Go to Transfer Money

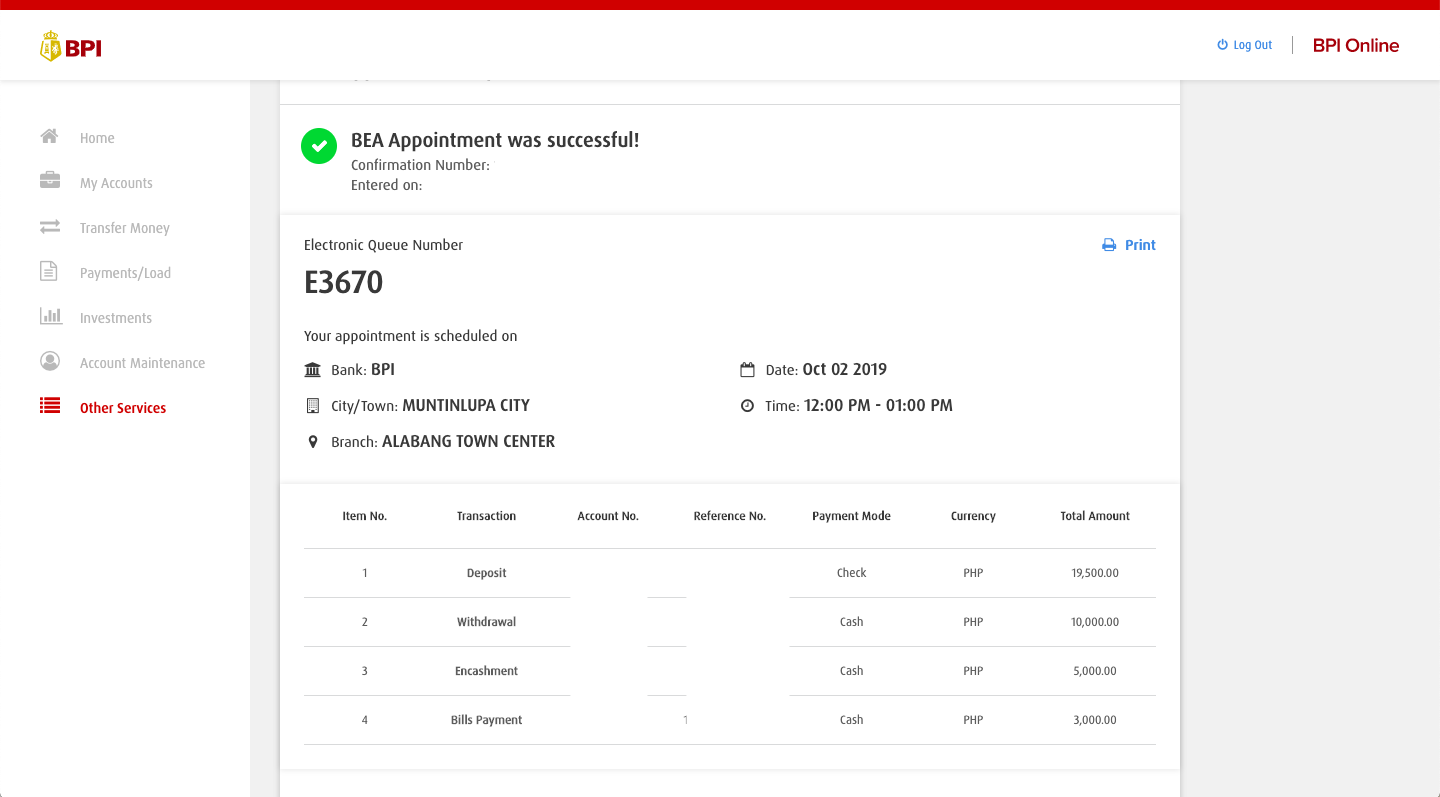point(125,228)
